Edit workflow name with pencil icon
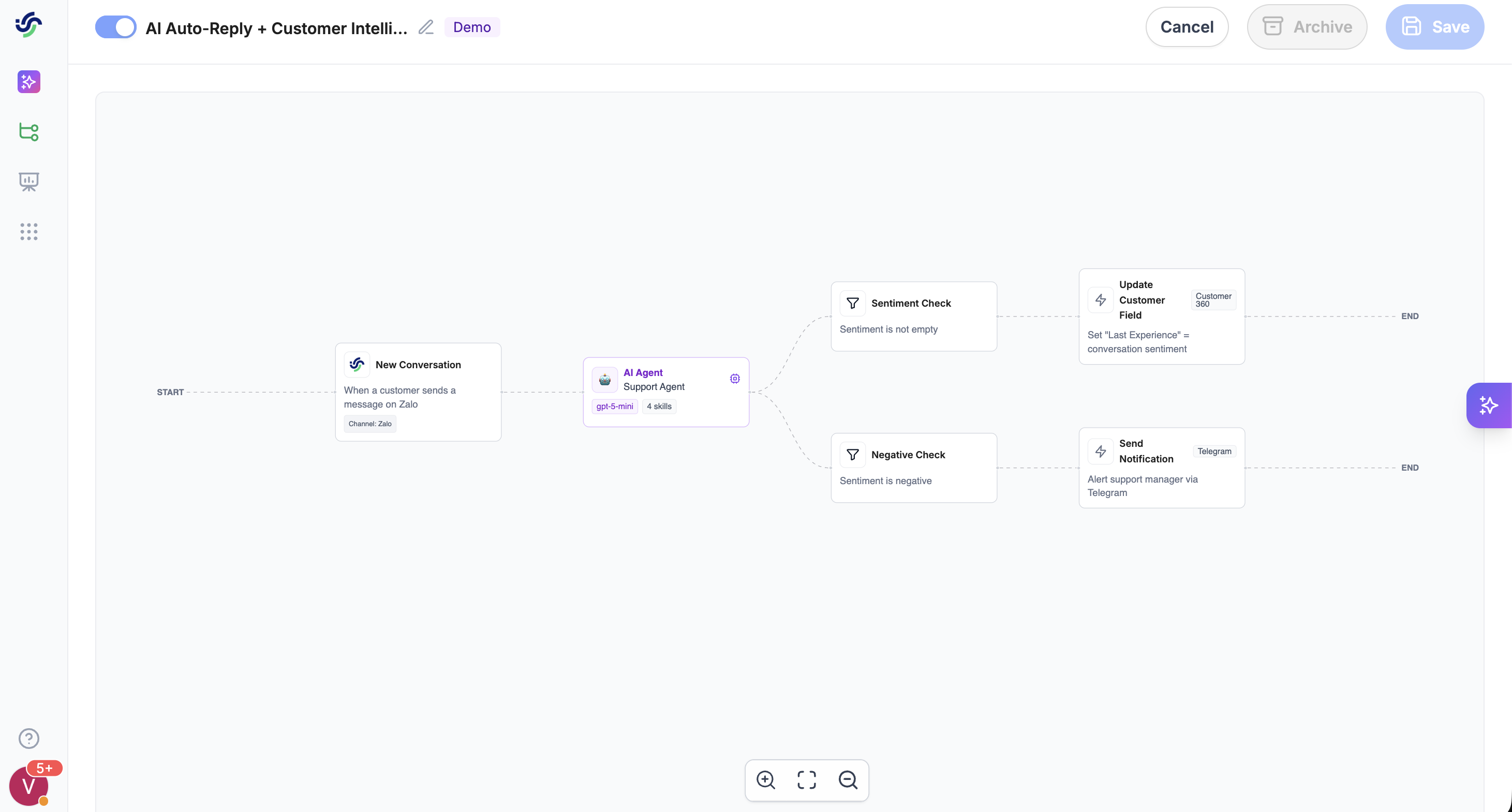1512x812 pixels. click(x=426, y=27)
